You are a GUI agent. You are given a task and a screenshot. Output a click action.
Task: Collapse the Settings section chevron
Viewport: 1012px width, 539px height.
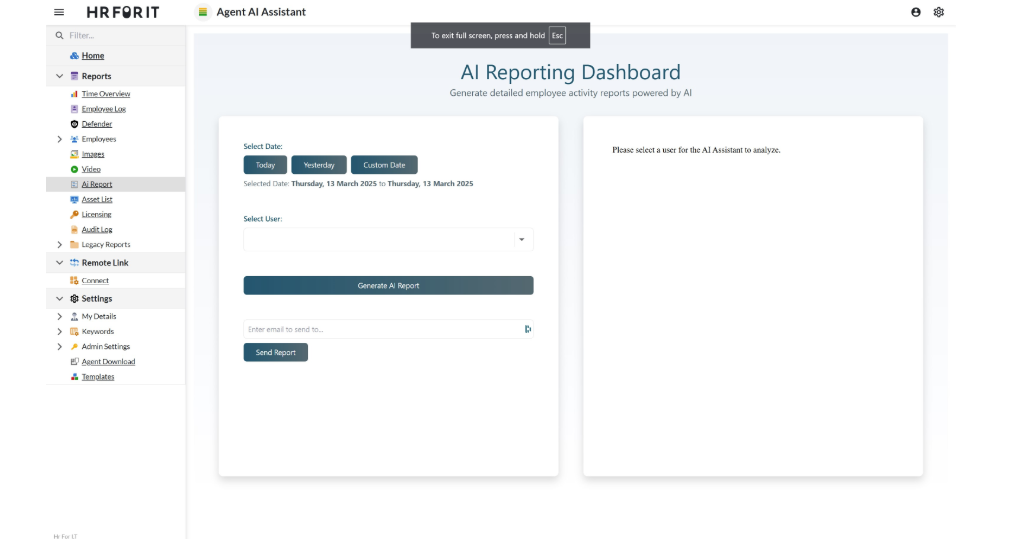[59, 299]
